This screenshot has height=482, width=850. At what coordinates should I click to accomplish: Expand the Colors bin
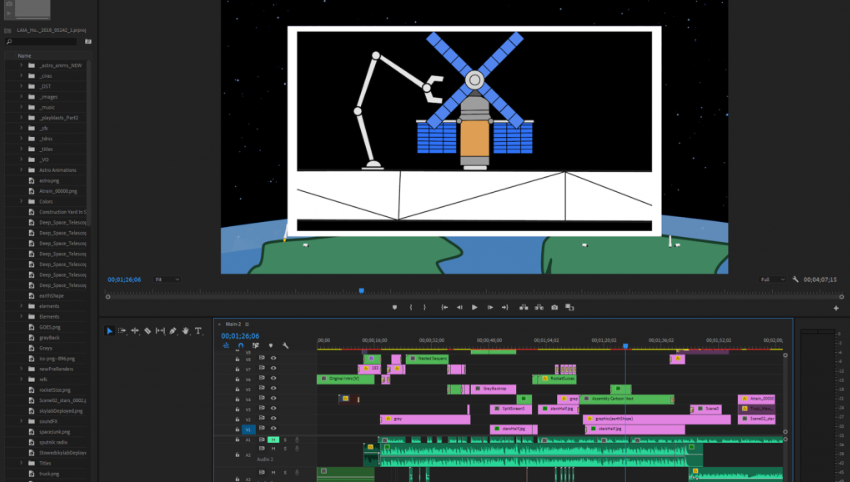coord(22,201)
